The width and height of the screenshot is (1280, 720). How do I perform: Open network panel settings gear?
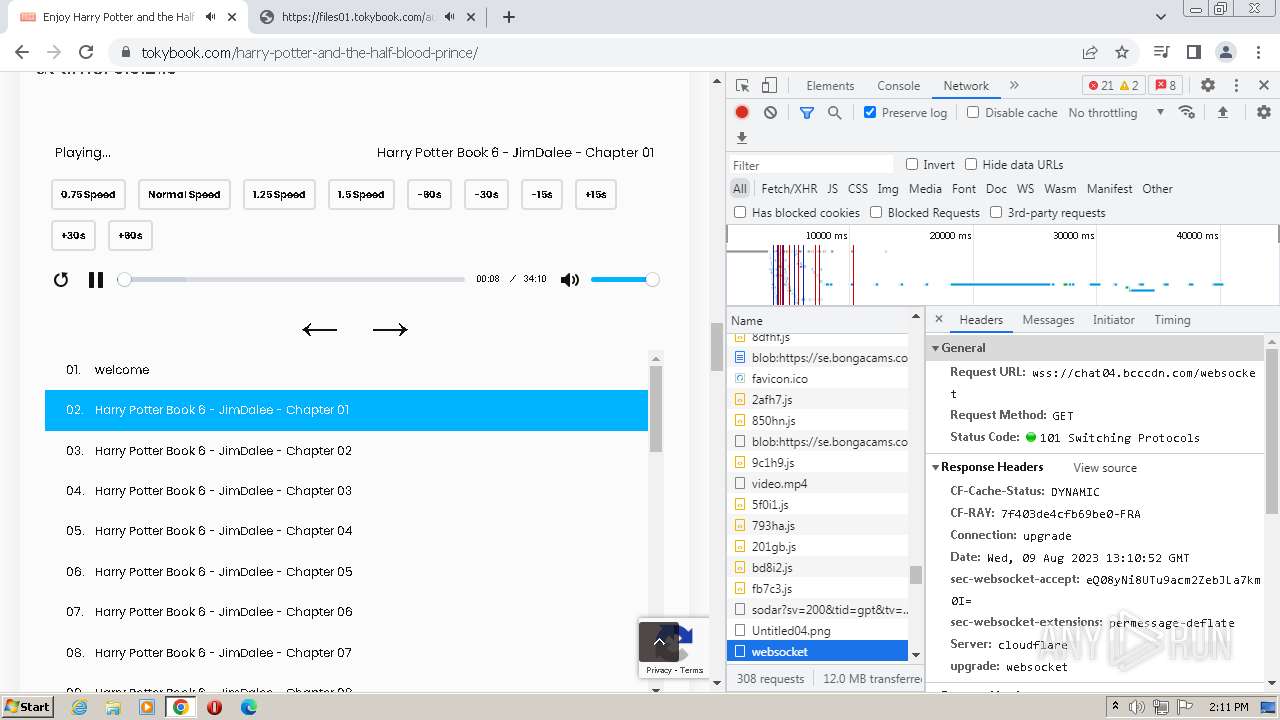[1264, 113]
